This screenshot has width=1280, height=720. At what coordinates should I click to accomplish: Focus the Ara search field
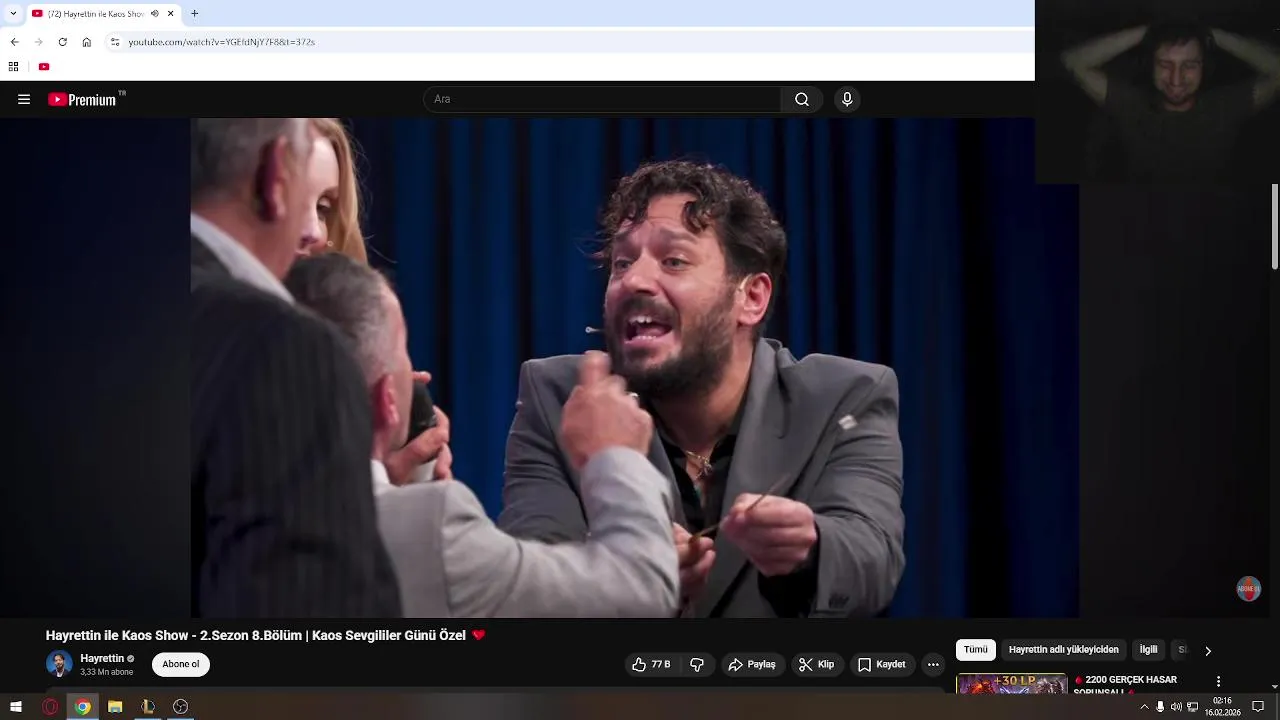(603, 99)
